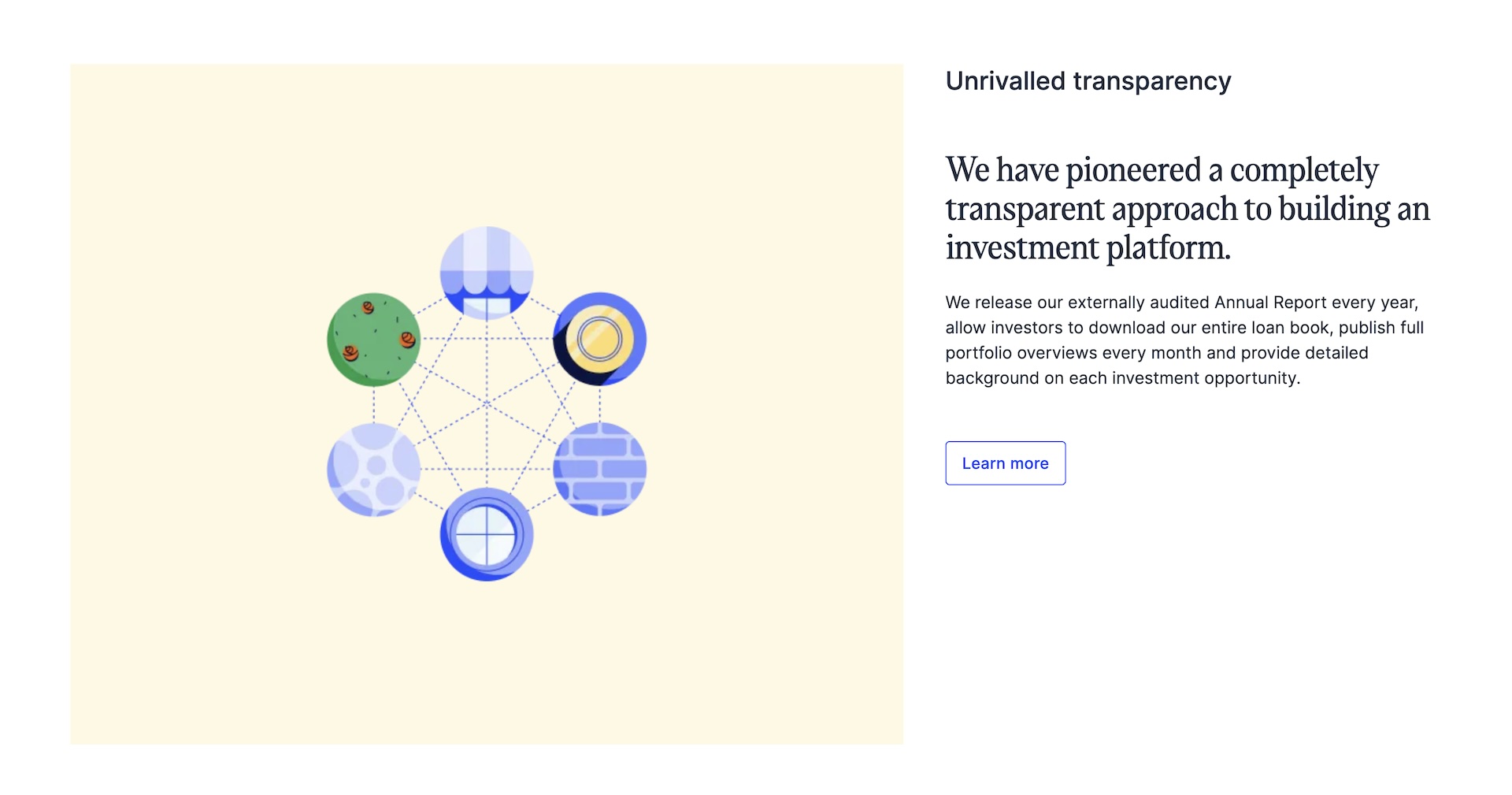Click "background on each investment opportunity." line
The height and width of the screenshot is (795, 1512).
[1122, 378]
